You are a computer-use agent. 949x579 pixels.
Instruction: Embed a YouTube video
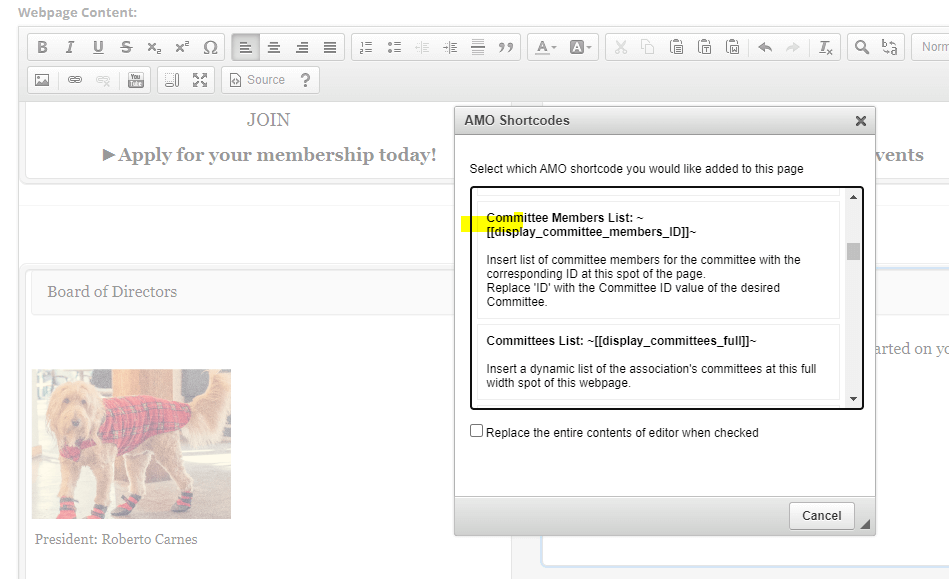(x=136, y=80)
